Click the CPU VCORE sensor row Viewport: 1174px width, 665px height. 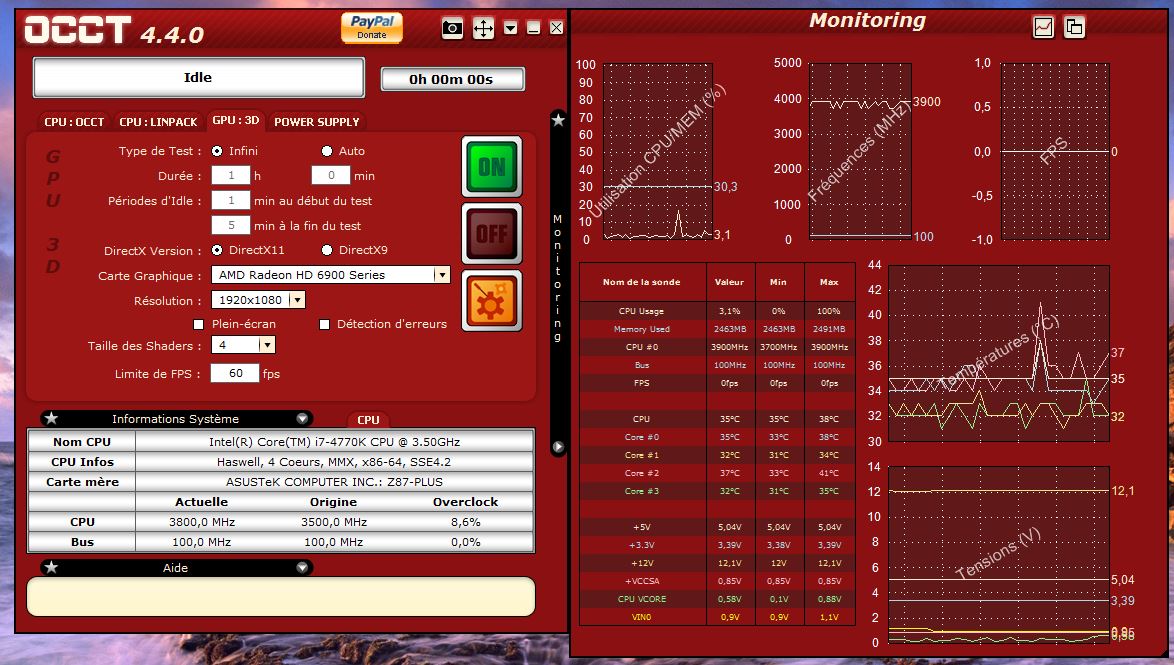coord(717,598)
